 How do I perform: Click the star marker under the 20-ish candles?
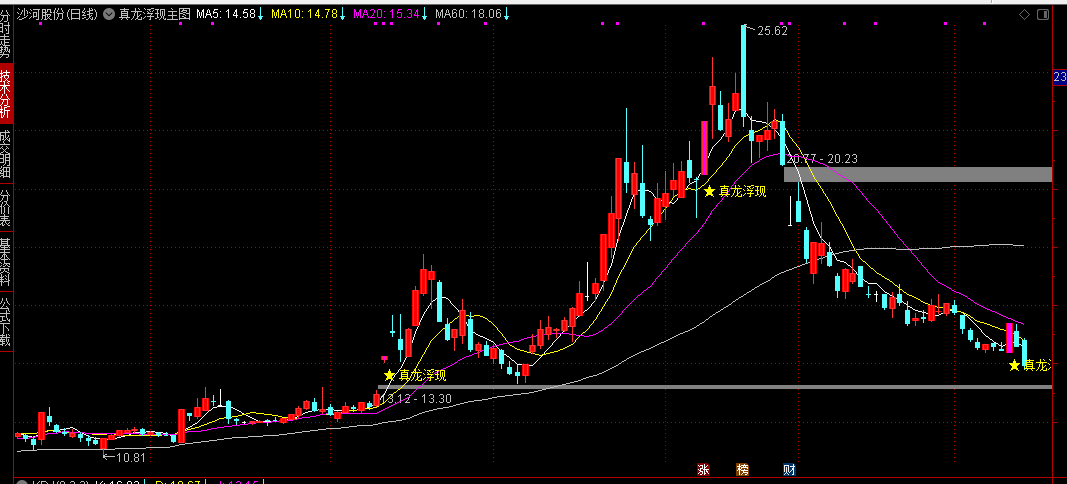pos(709,191)
